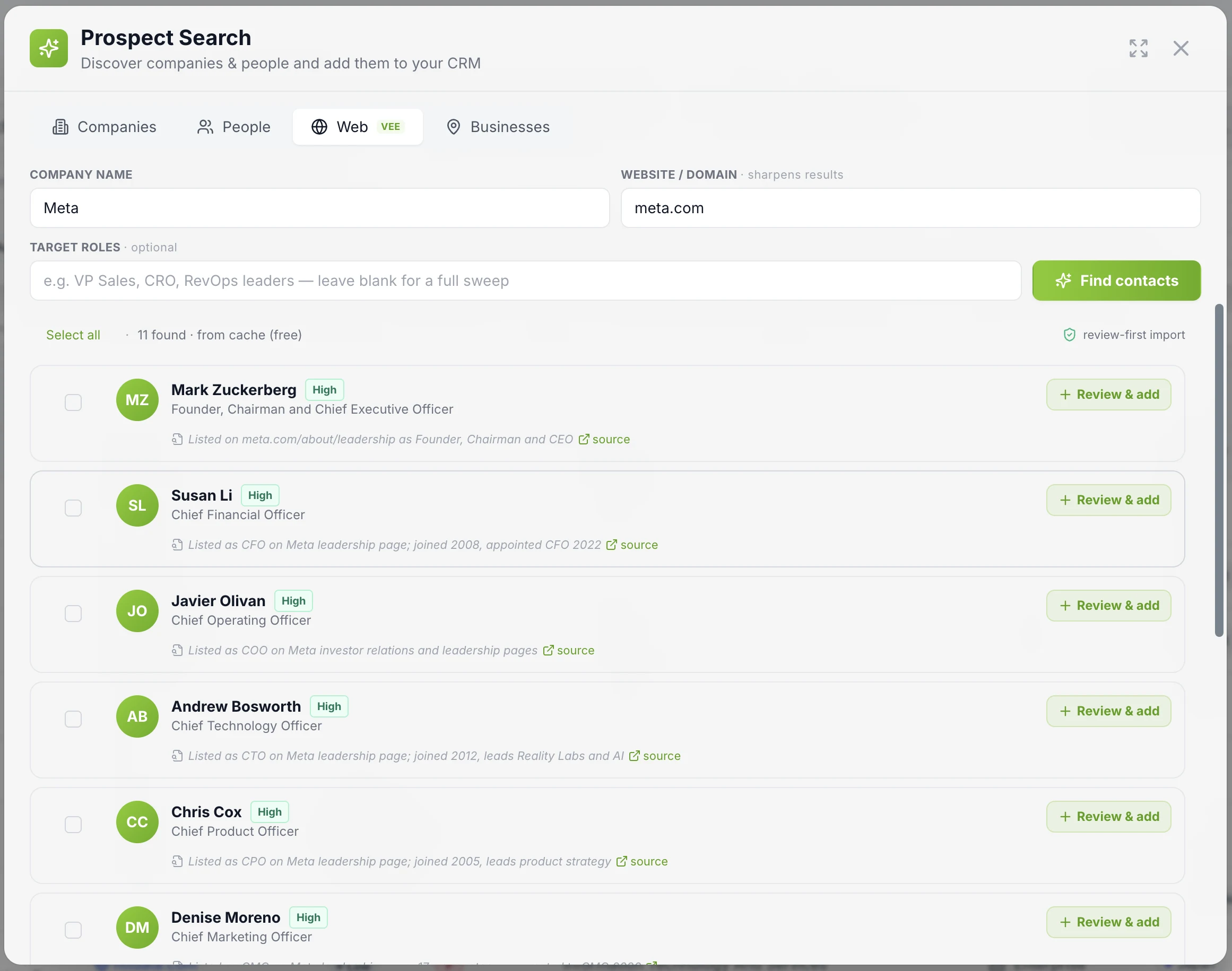Viewport: 1232px width, 971px height.
Task: Tick the checkbox for Denise Moreno
Action: pos(73,930)
